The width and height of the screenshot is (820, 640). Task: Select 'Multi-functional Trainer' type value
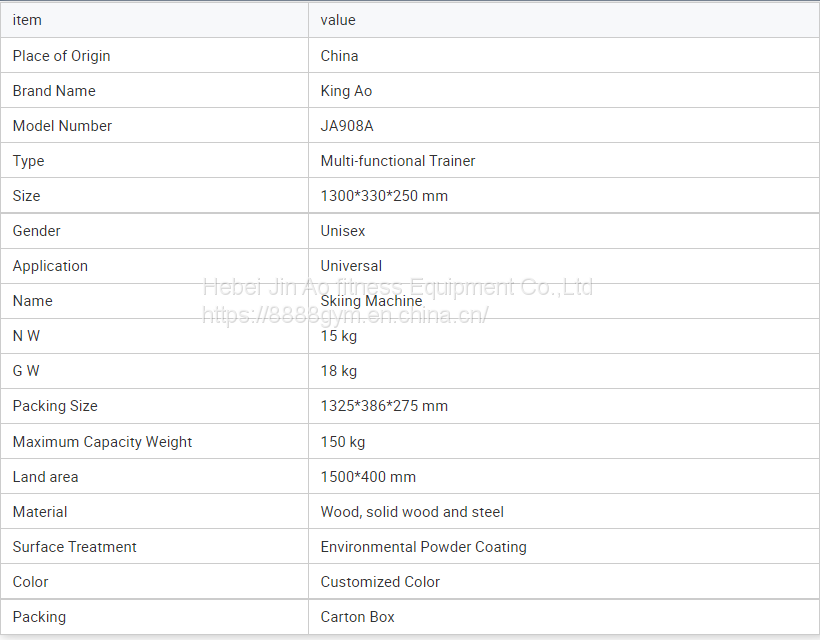398,161
